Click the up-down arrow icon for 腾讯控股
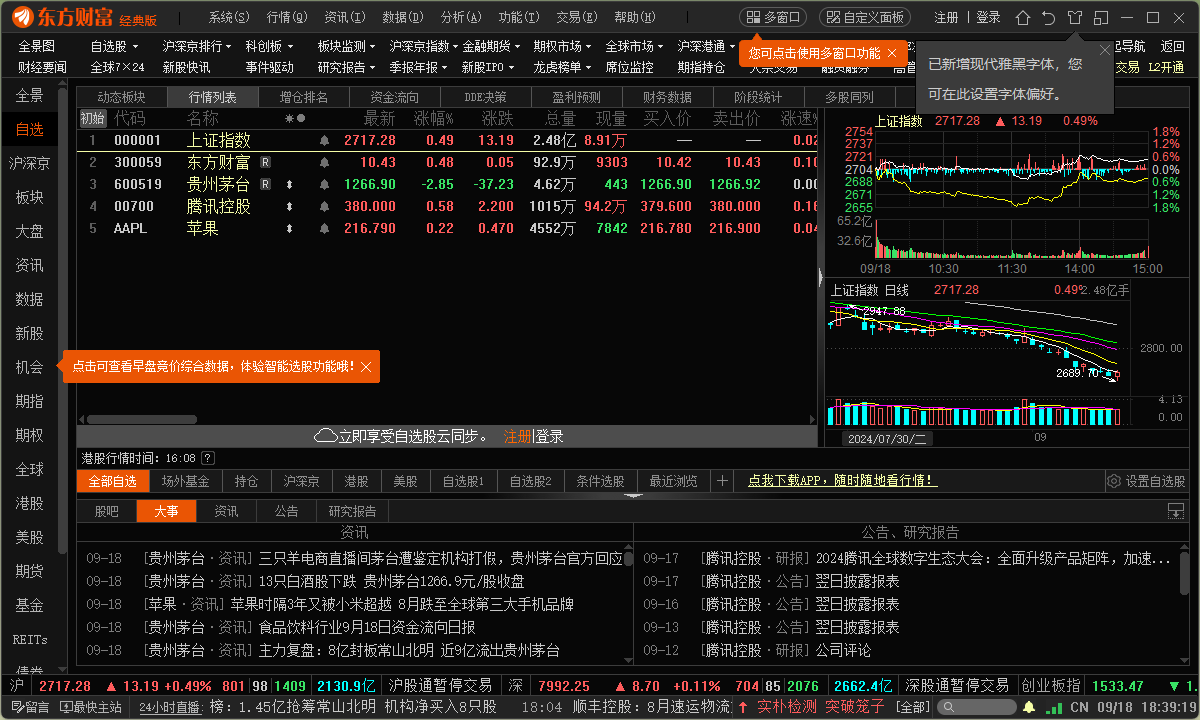The height and width of the screenshot is (720, 1200). [289, 206]
